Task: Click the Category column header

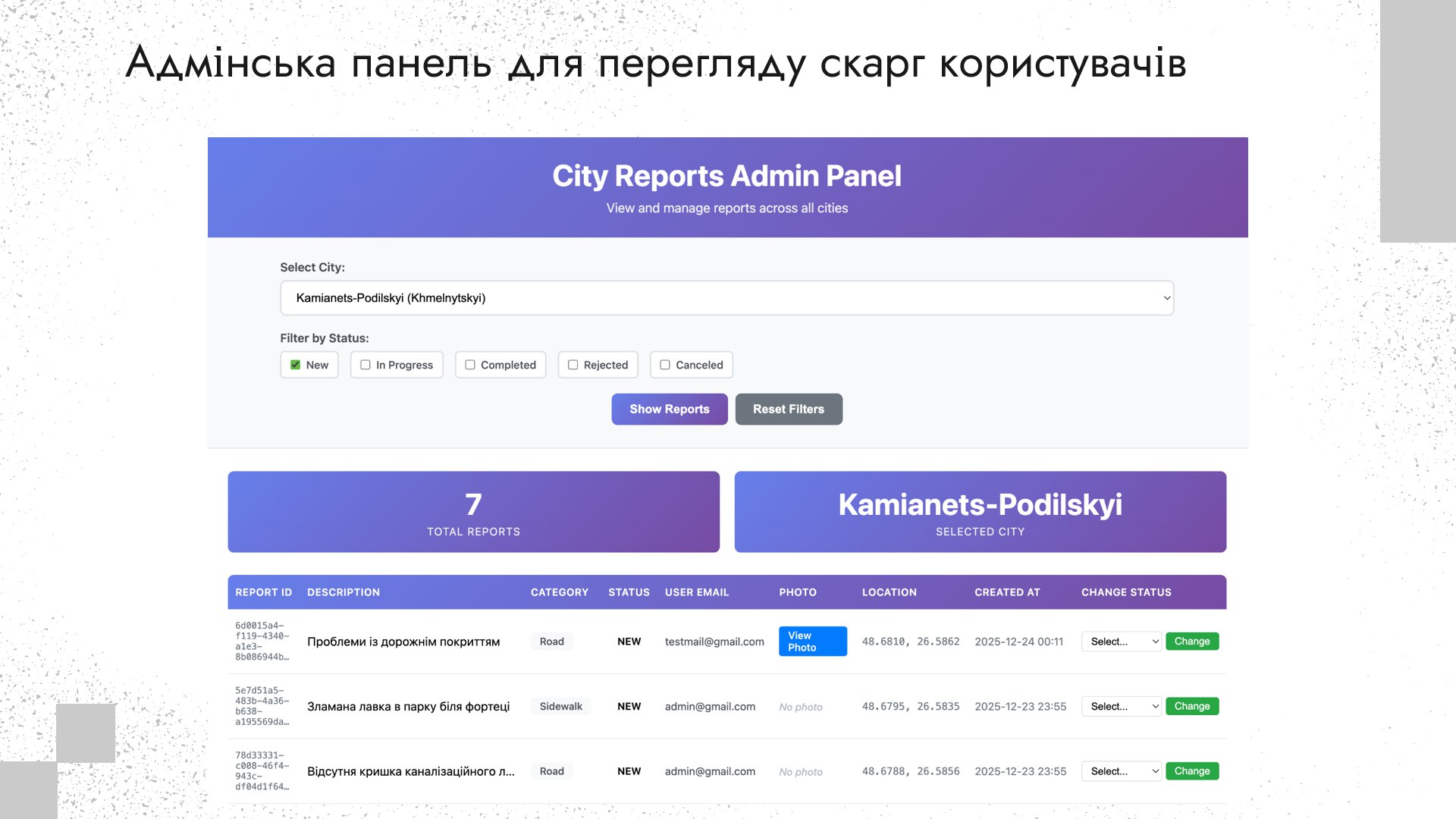Action: [x=559, y=592]
